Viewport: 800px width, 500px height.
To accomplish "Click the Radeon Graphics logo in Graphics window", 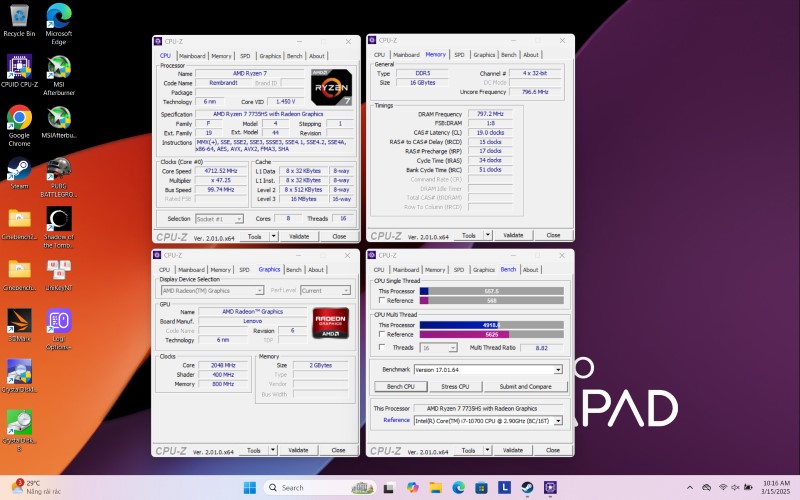I will 331,323.
